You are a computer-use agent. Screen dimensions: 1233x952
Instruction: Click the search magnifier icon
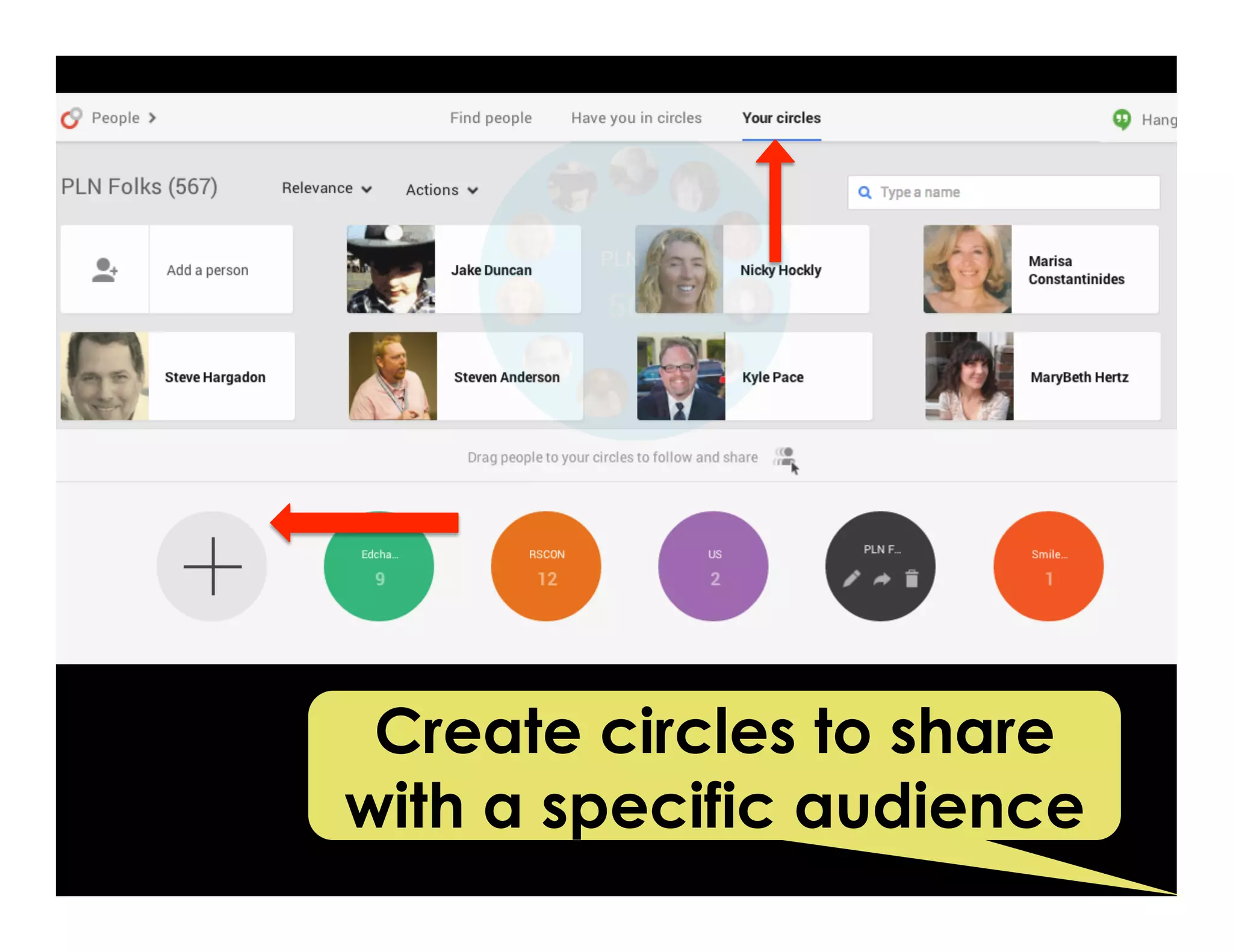tap(865, 193)
